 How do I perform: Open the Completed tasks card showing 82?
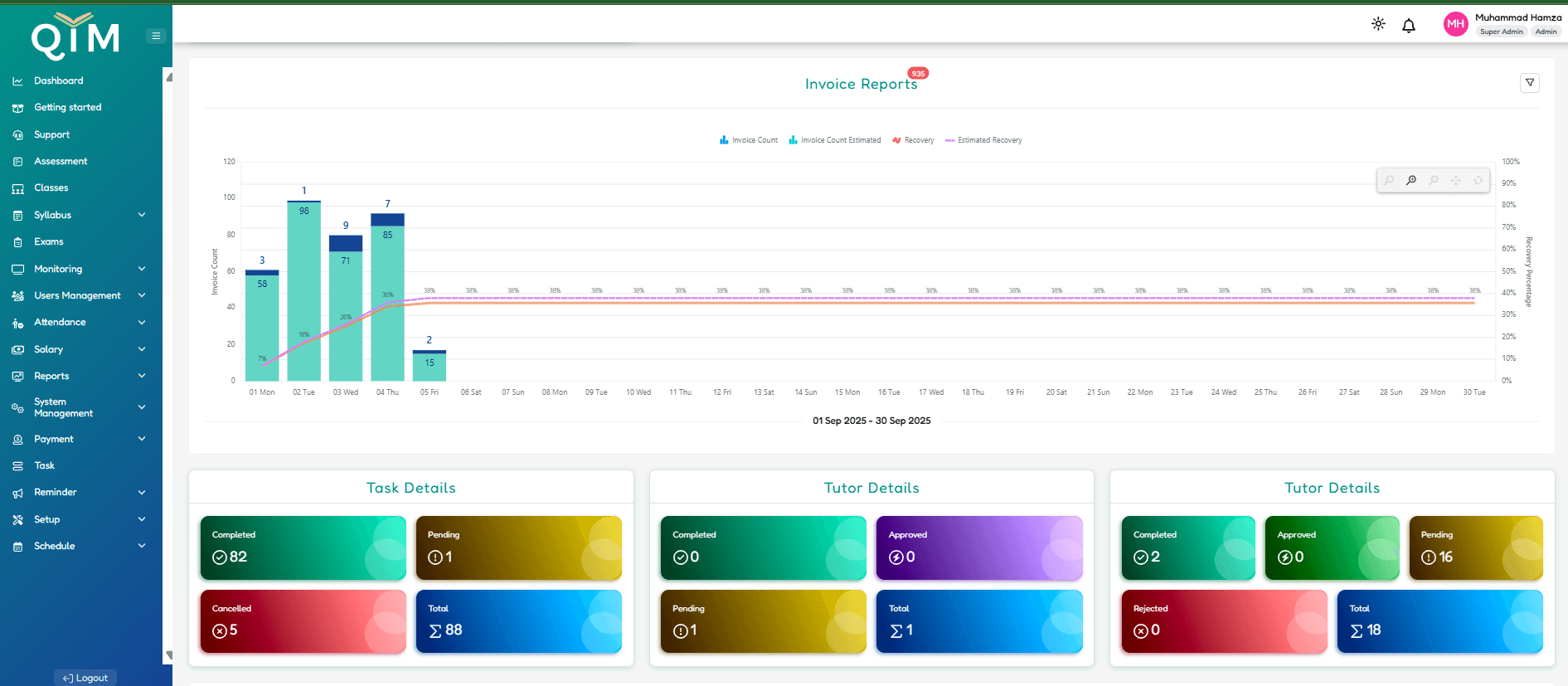[x=303, y=547]
